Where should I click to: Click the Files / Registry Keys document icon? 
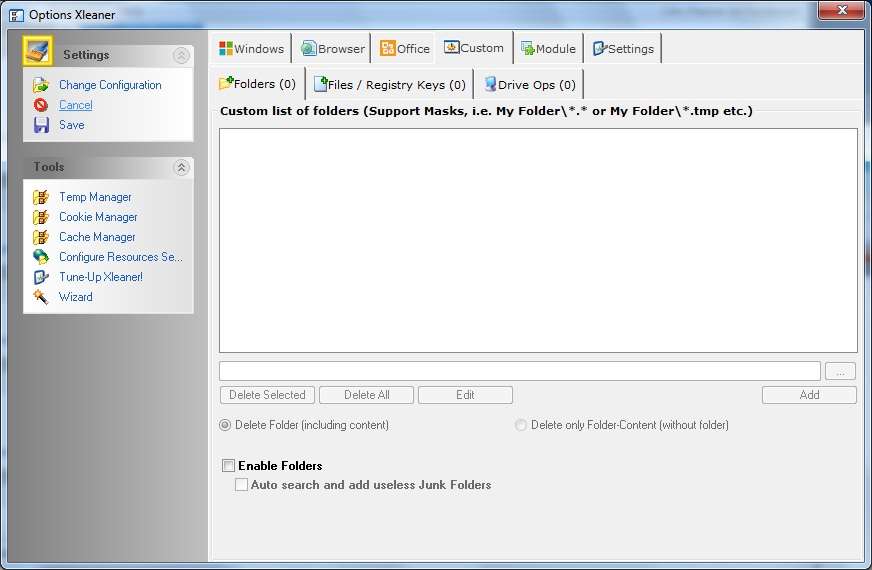320,84
